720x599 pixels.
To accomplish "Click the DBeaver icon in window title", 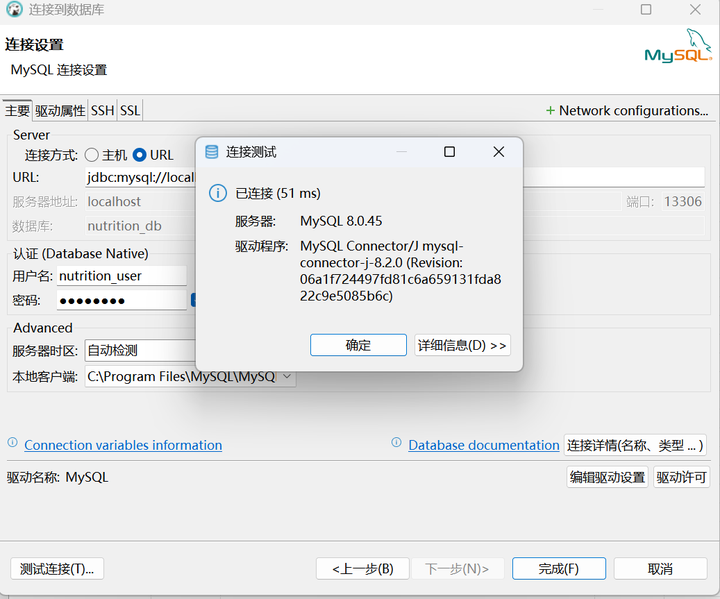I will coord(14,9).
